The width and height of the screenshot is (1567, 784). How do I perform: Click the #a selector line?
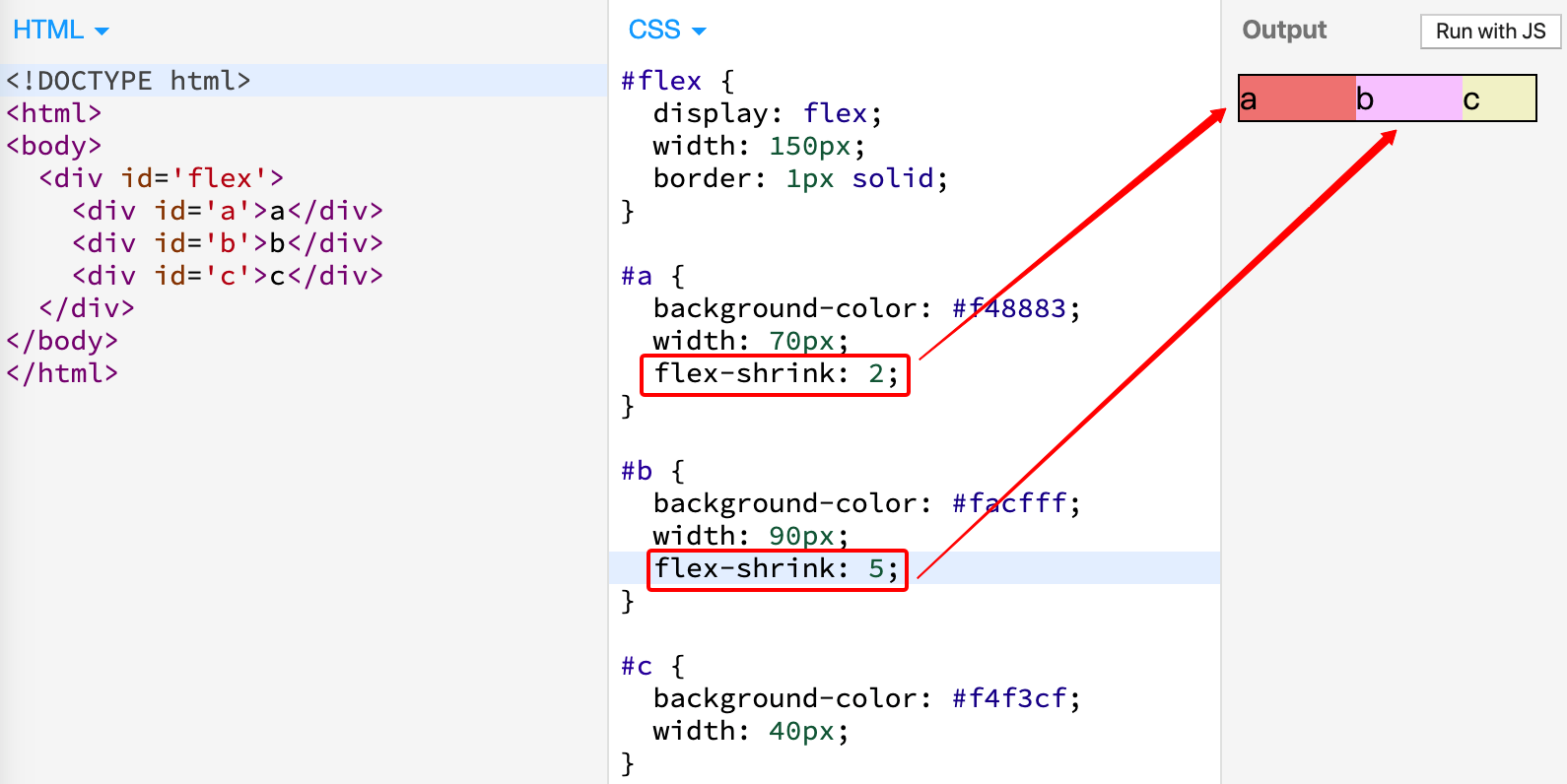click(x=652, y=276)
